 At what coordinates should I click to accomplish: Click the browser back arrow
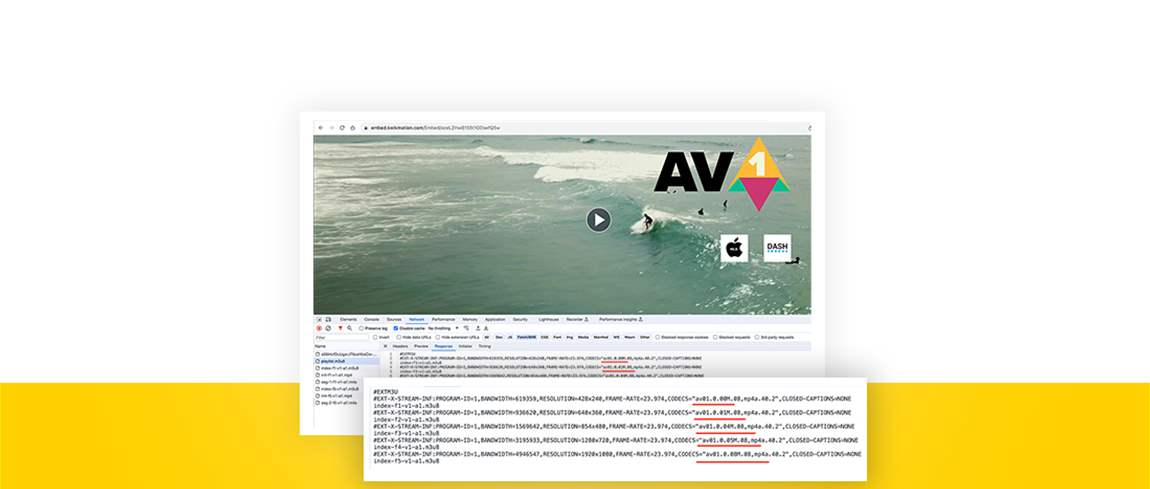321,128
